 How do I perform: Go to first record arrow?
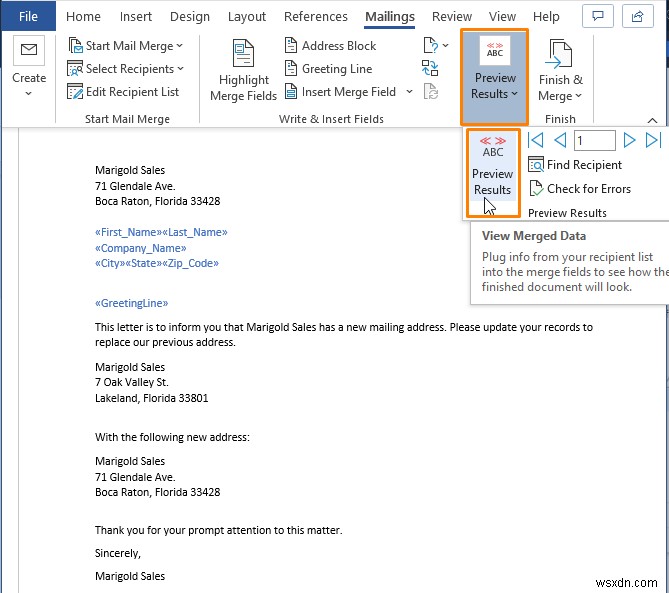[x=535, y=140]
